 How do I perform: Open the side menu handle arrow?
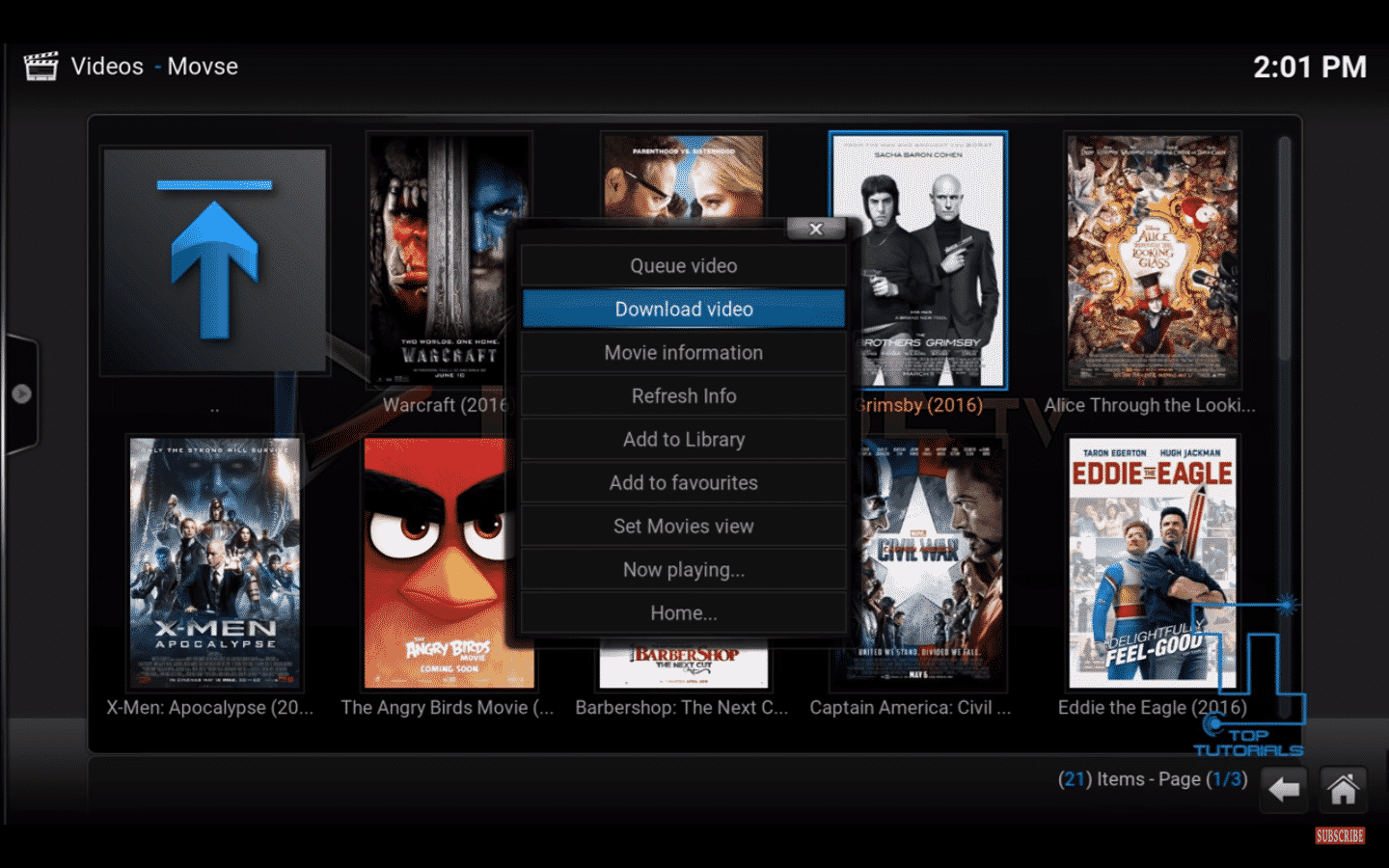coord(21,393)
